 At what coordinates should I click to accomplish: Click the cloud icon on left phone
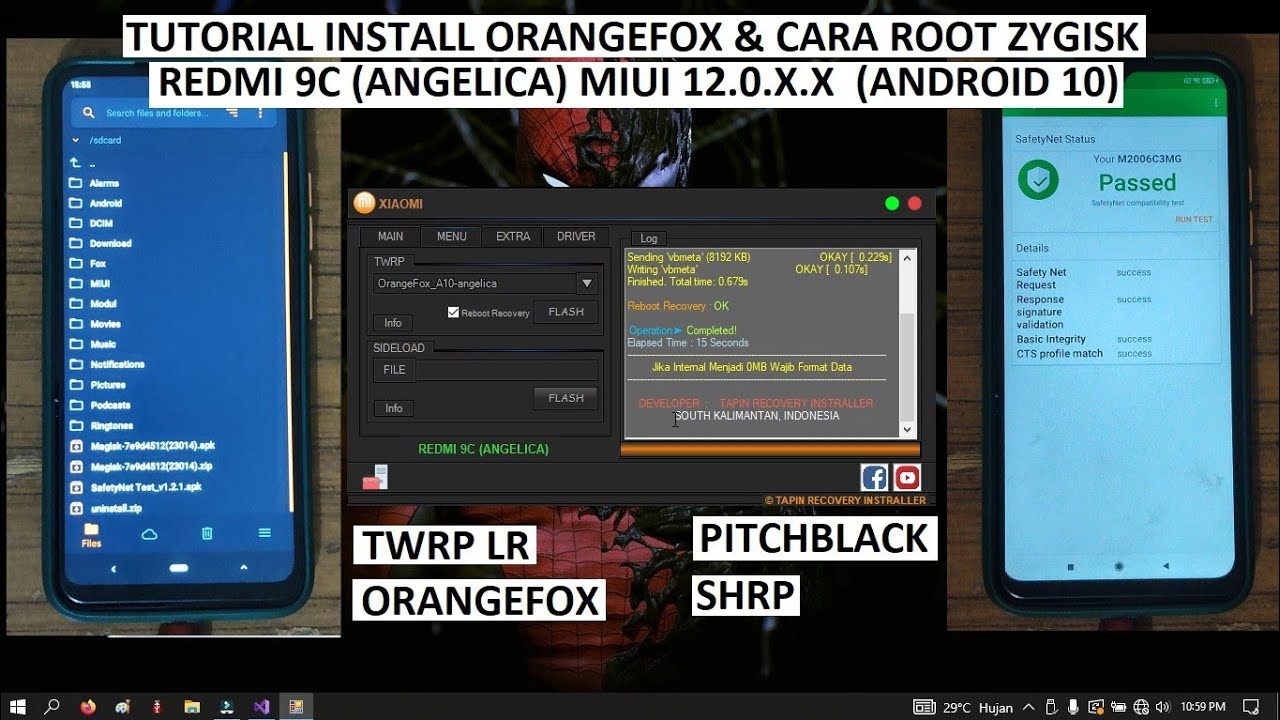click(149, 534)
